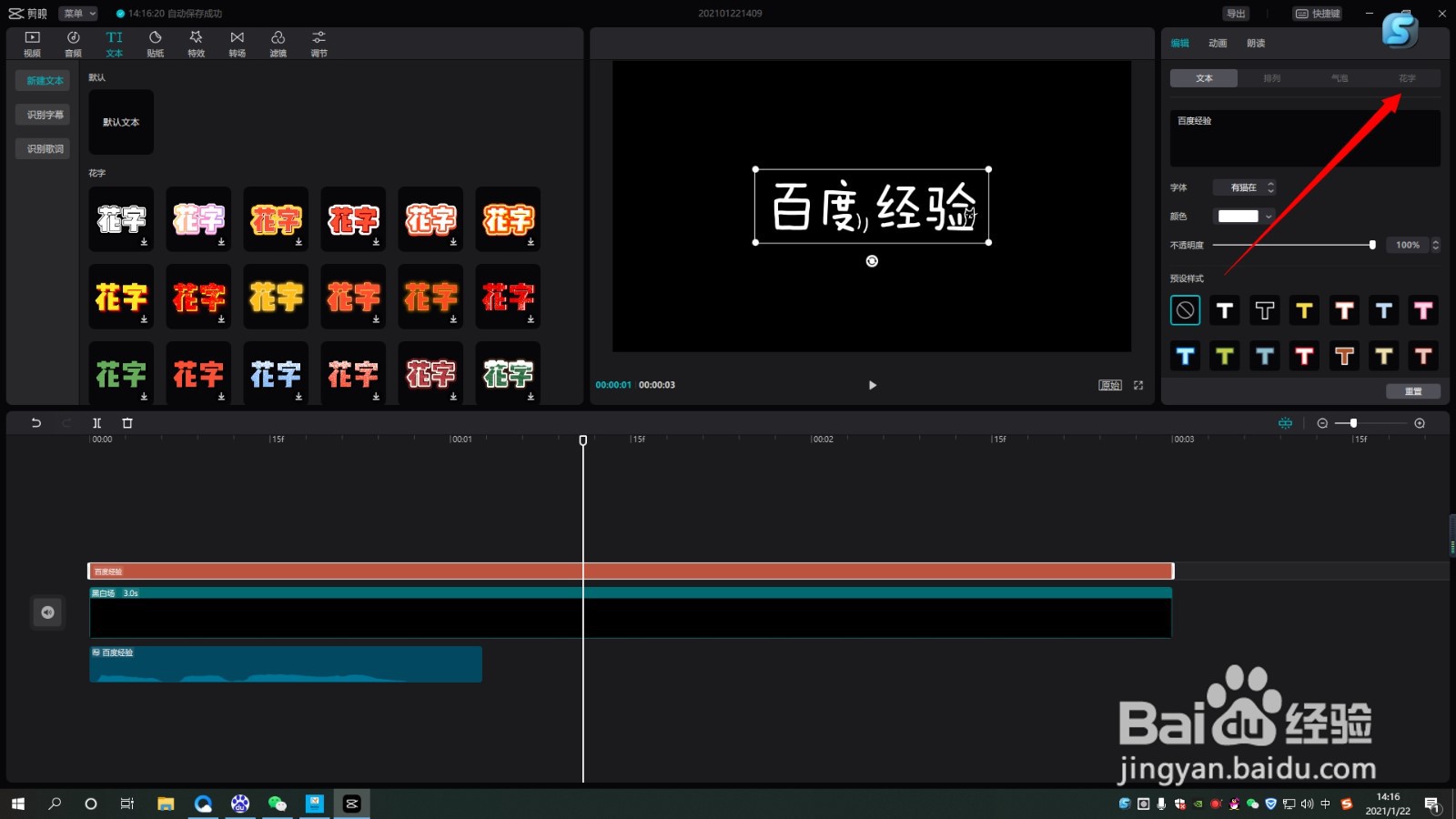Apply the outlined hollow T preset style

(x=1265, y=310)
